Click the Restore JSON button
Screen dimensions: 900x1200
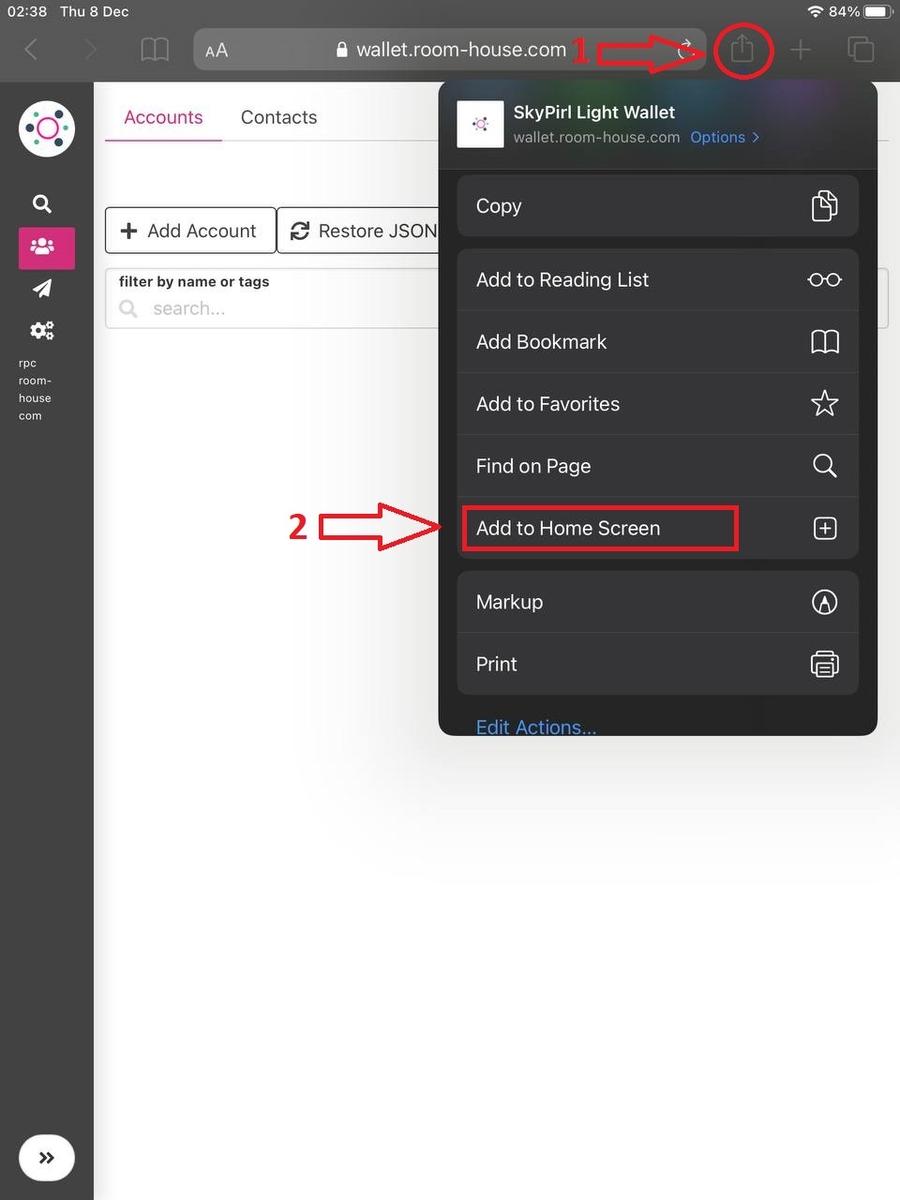(x=360, y=231)
